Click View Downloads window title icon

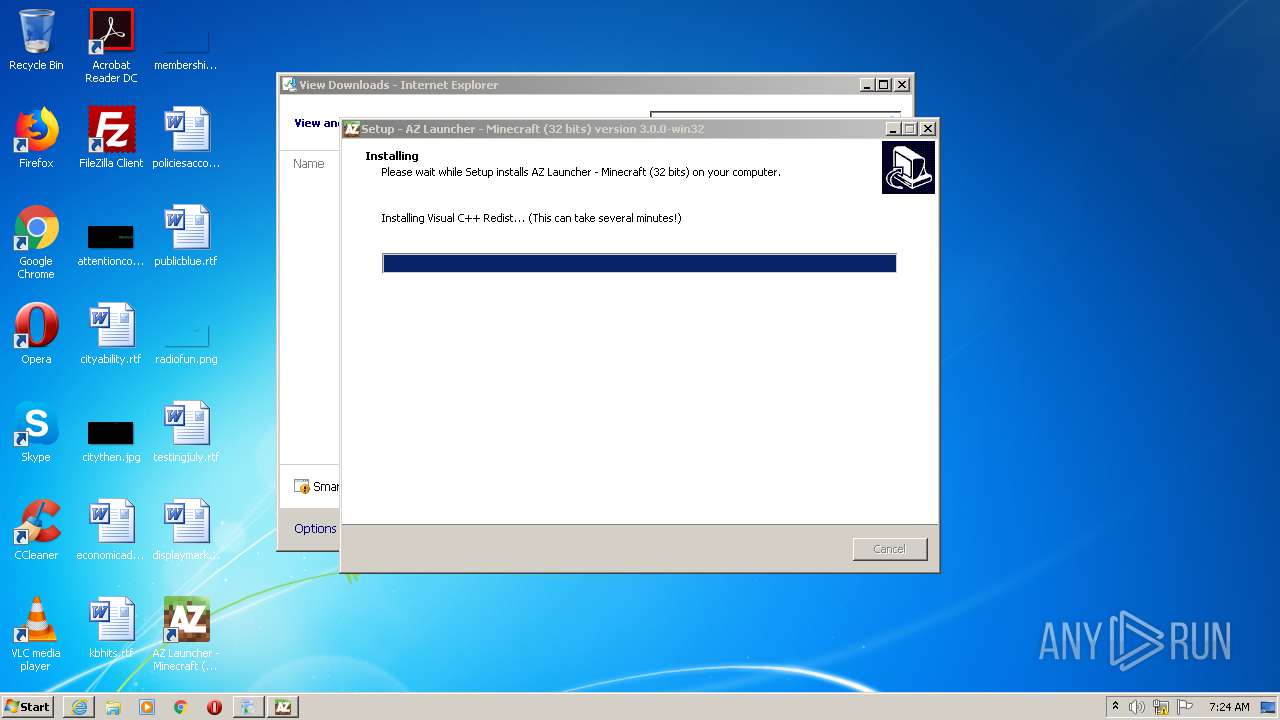pyautogui.click(x=289, y=85)
